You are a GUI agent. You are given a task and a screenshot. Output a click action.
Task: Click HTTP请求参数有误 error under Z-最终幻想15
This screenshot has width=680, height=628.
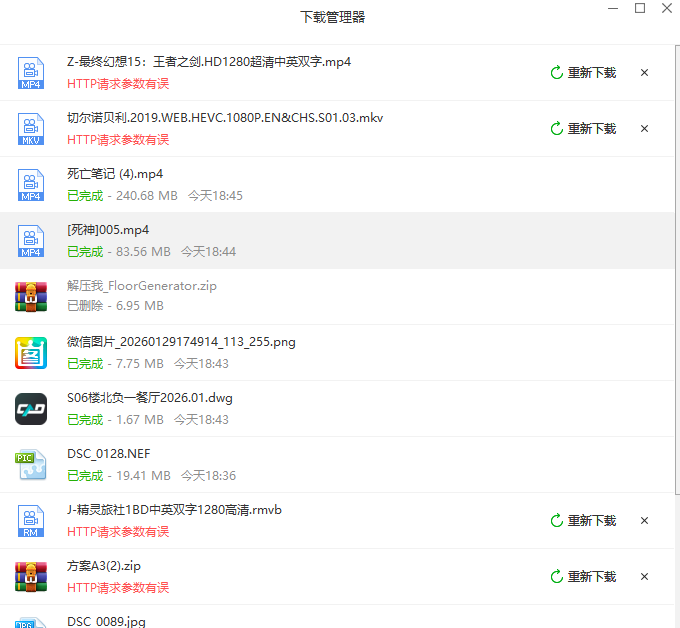click(x=118, y=84)
